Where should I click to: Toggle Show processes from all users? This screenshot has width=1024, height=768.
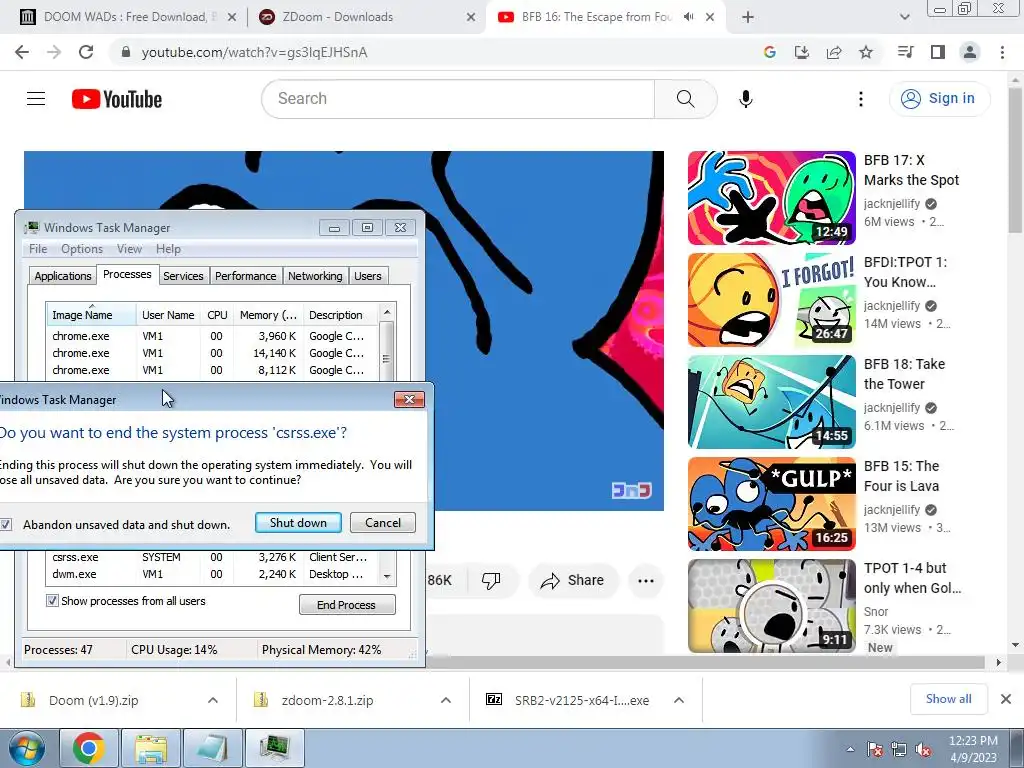(52, 601)
